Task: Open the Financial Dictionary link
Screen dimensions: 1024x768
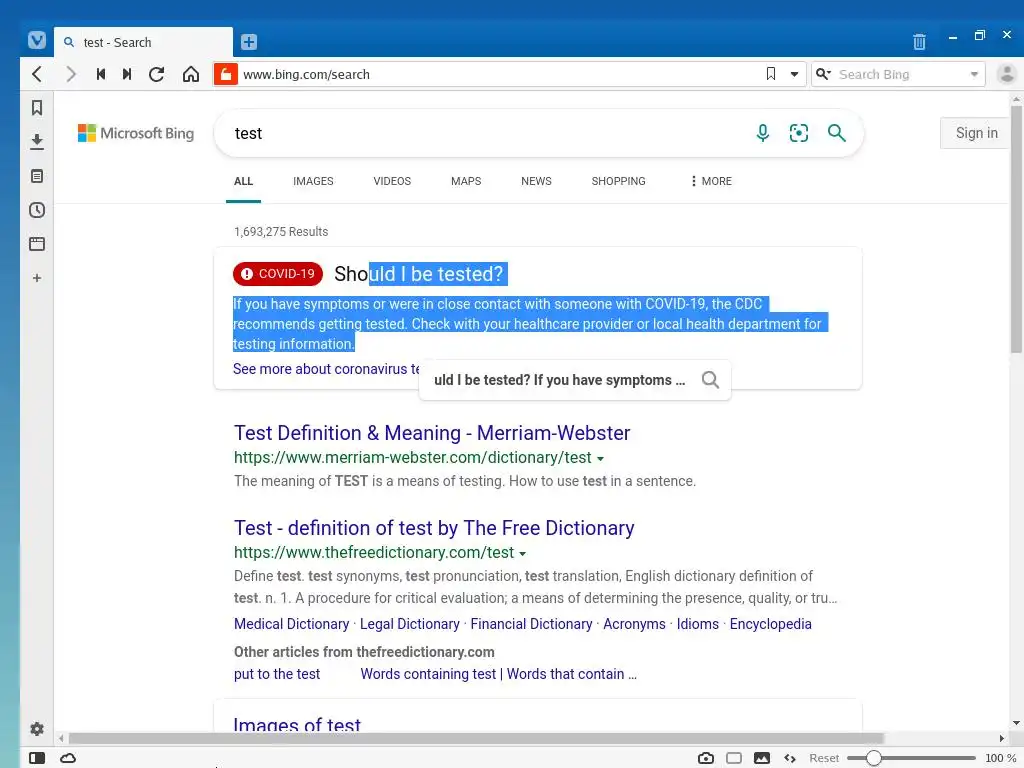Action: click(x=532, y=624)
